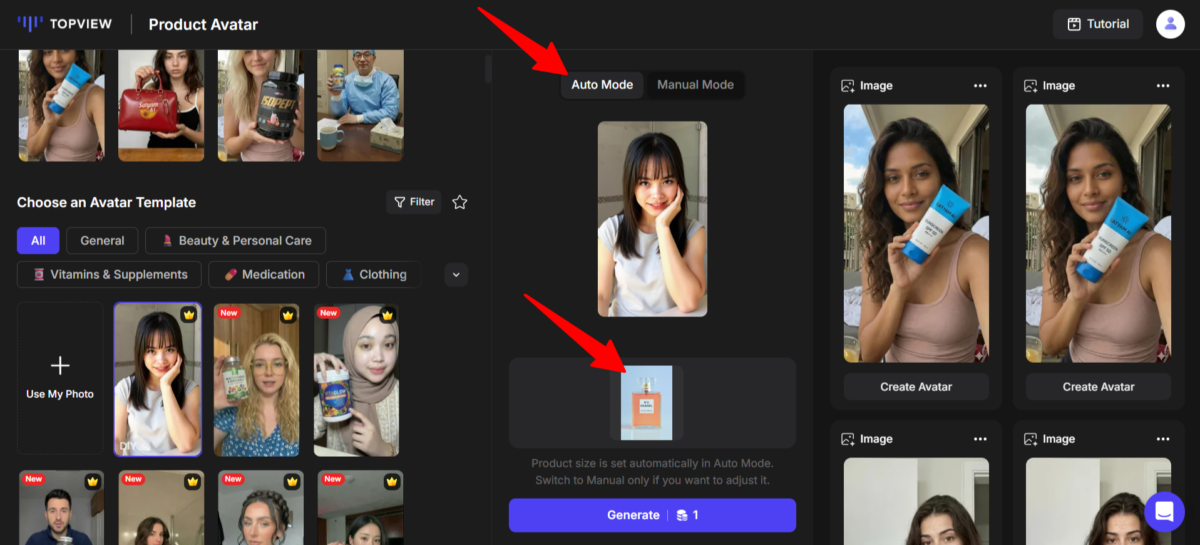Image resolution: width=1200 pixels, height=545 pixels.
Task: Click the left panel vertical scrollbar
Action: point(488,68)
